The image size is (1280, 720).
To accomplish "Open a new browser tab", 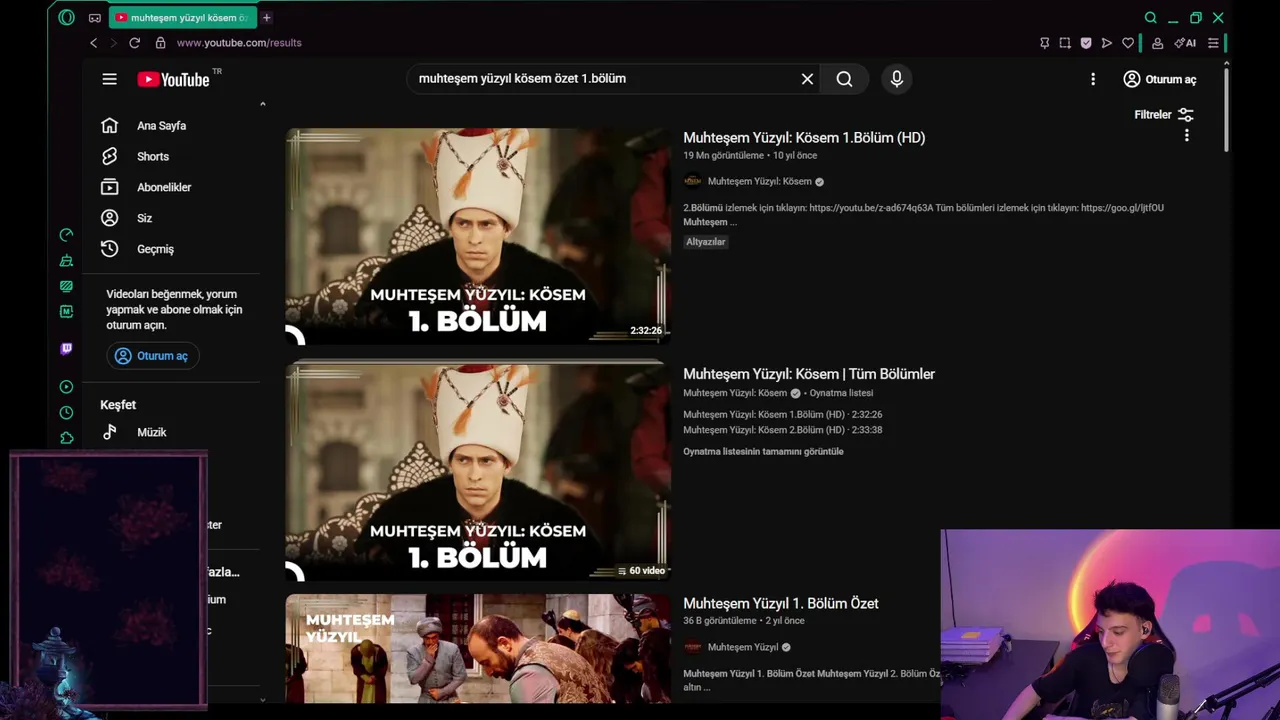I will click(x=267, y=18).
